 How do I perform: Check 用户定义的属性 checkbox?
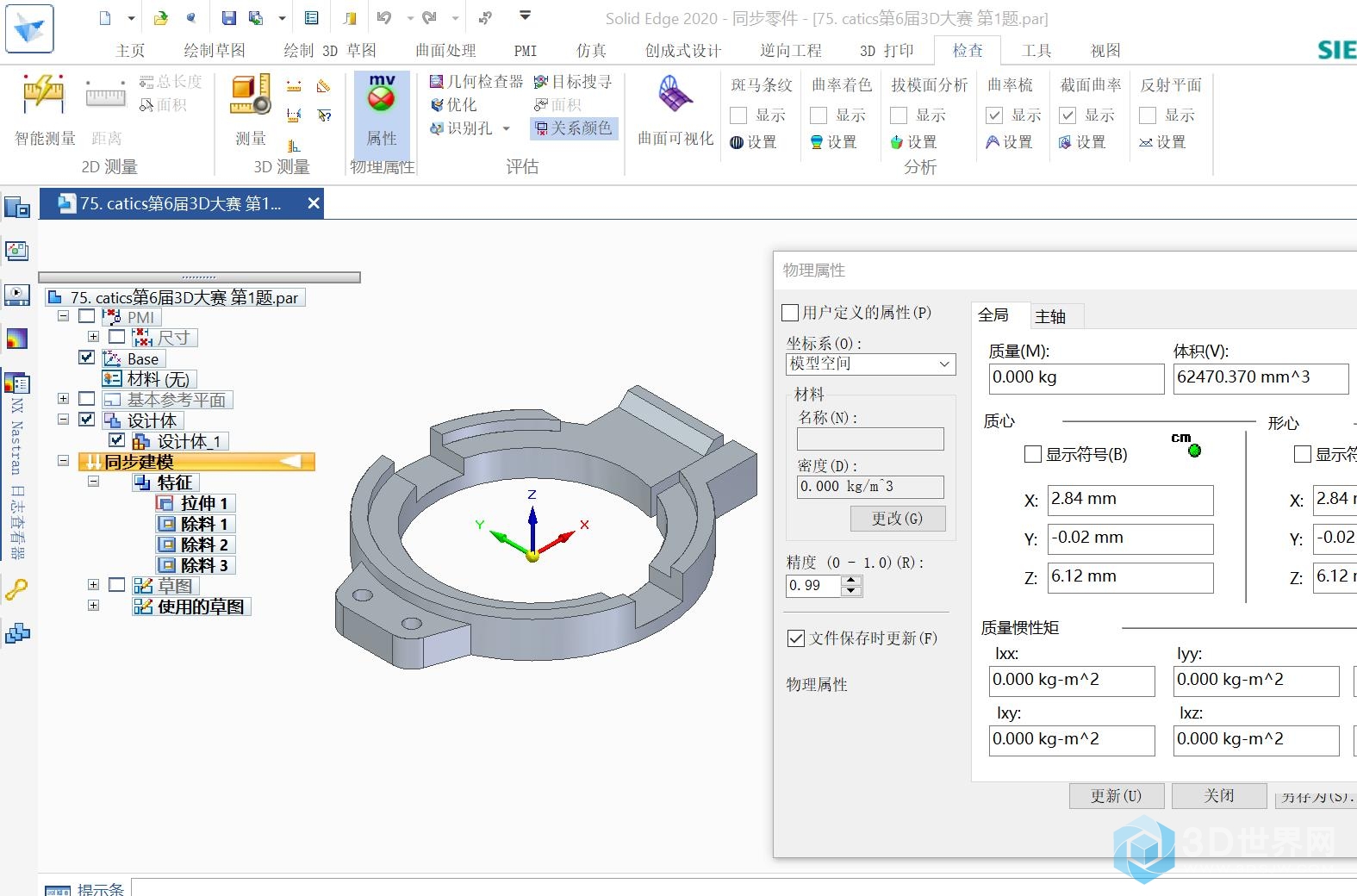tap(790, 312)
